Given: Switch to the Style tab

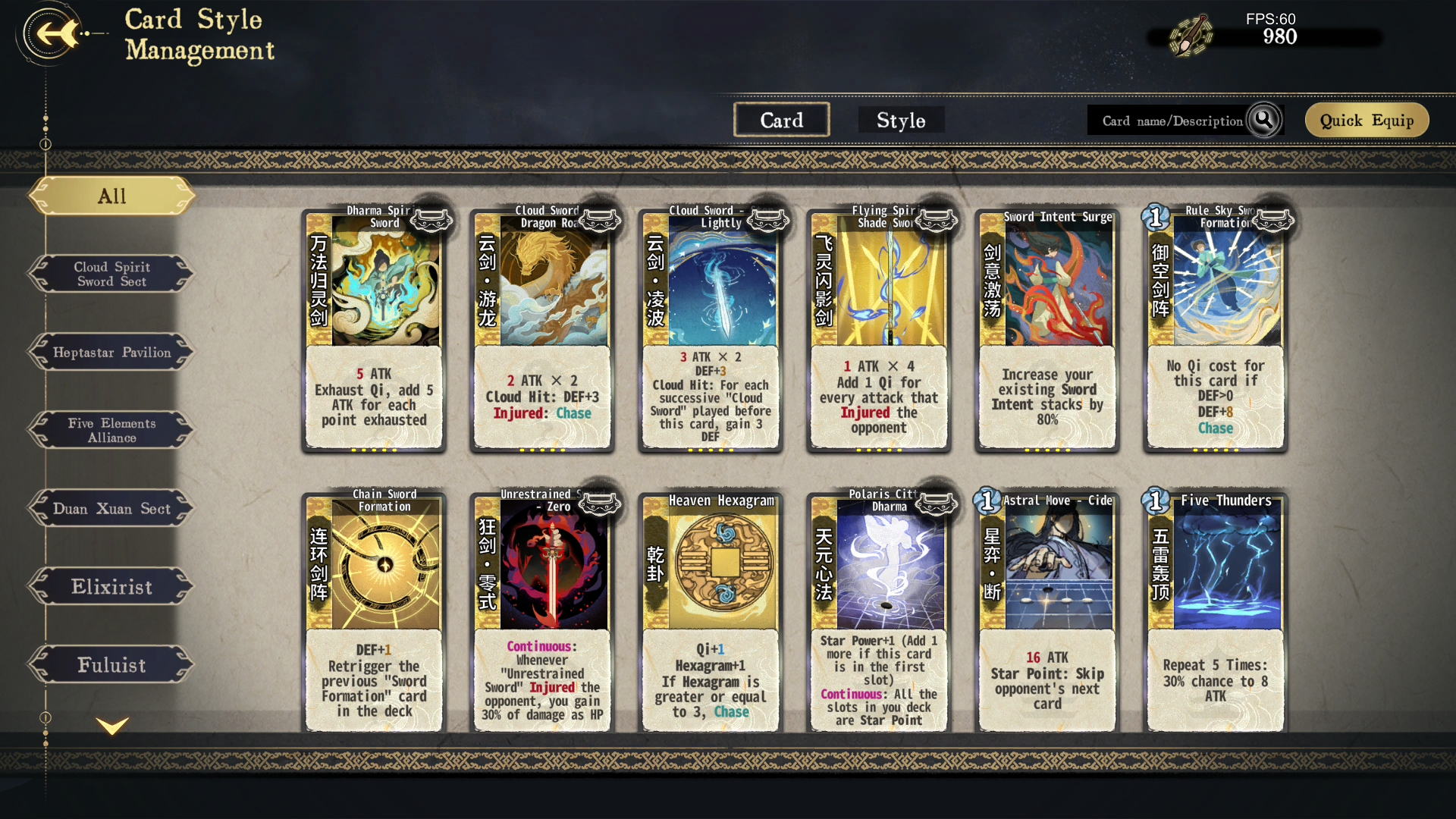Looking at the screenshot, I should (x=901, y=120).
